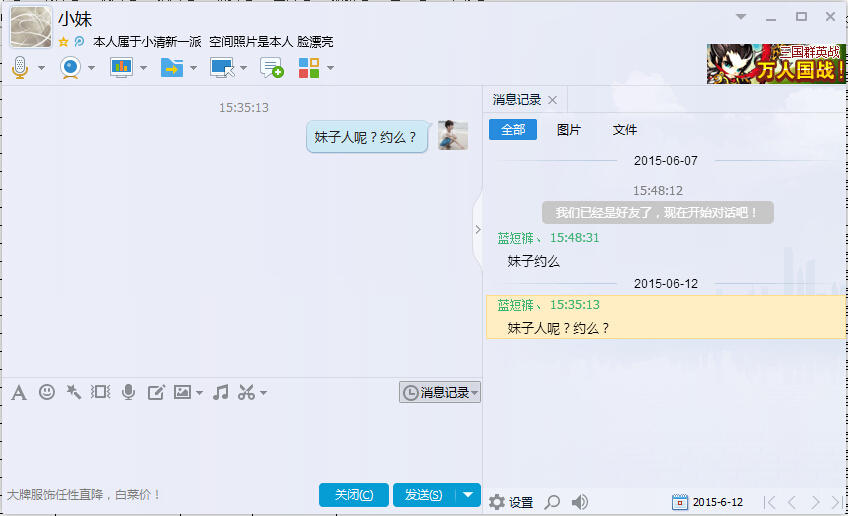This screenshot has height=516, width=848.
Task: Go to last history page
Action: pos(837,502)
